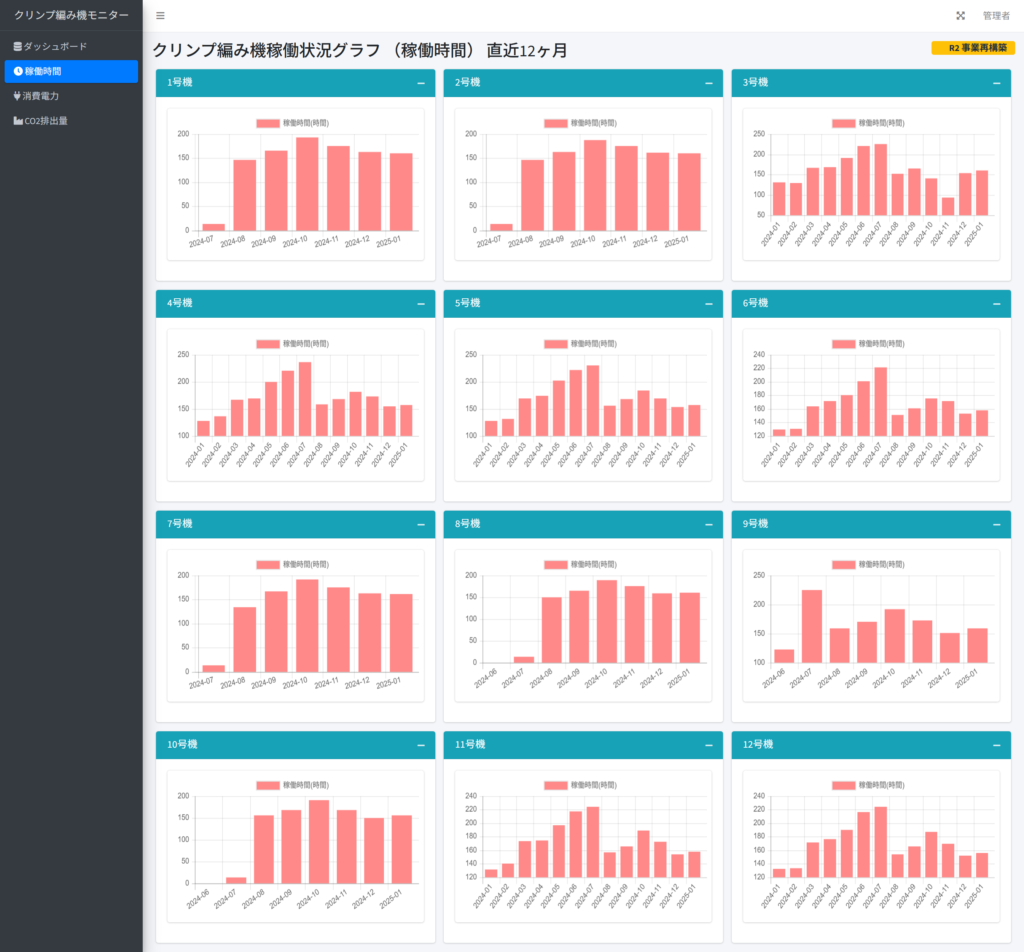The width and height of the screenshot is (1024, 952).
Task: Click the clock icon beside 稼働時間
Action: click(x=18, y=72)
